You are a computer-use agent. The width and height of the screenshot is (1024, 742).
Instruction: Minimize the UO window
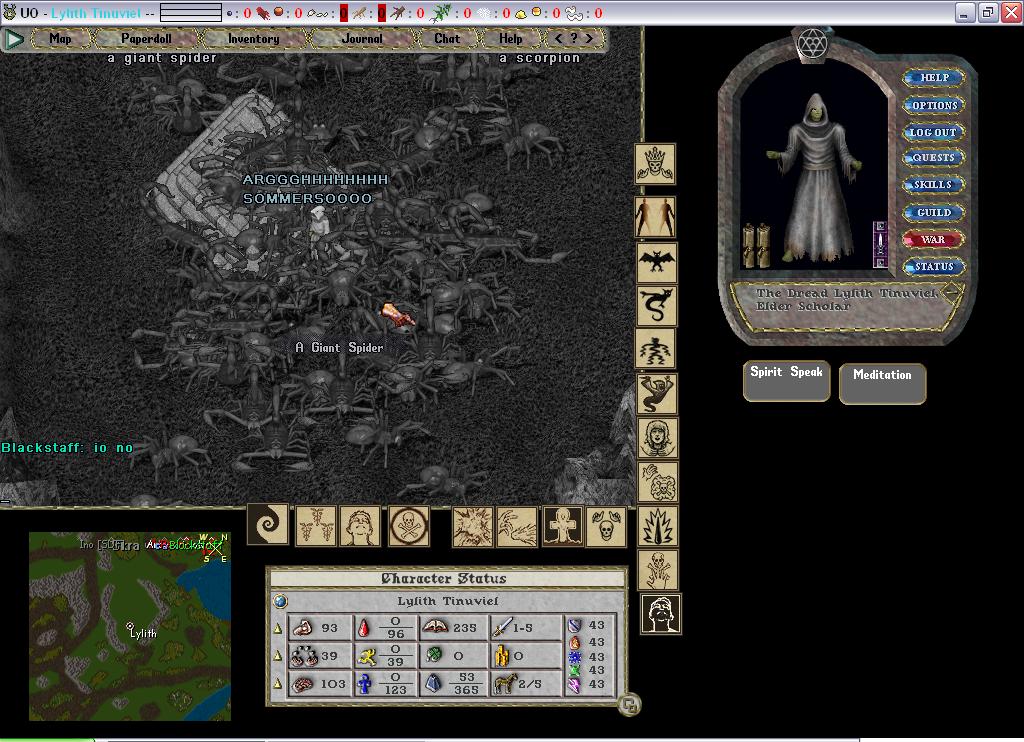(x=965, y=12)
